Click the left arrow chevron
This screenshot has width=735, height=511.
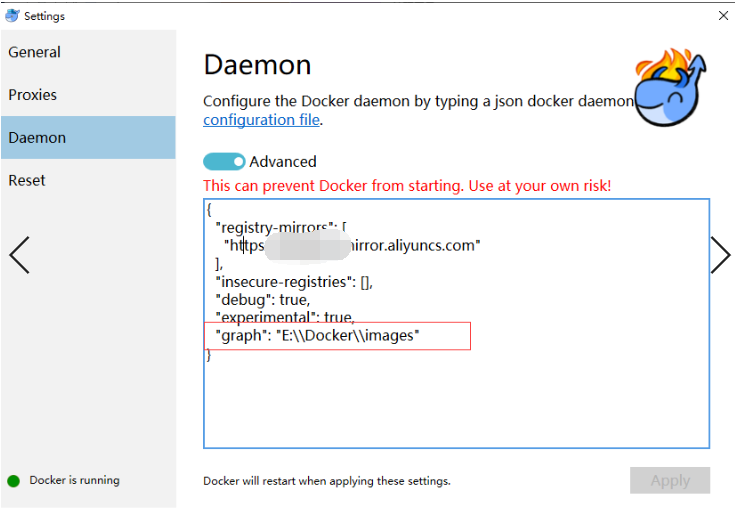[x=19, y=256]
